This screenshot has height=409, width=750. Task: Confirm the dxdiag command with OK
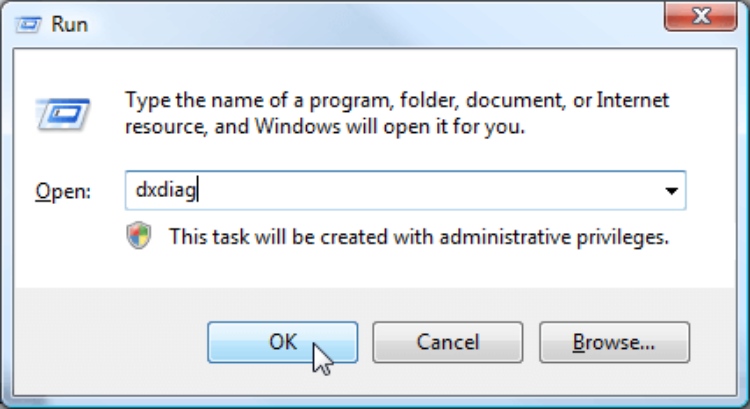tap(283, 342)
